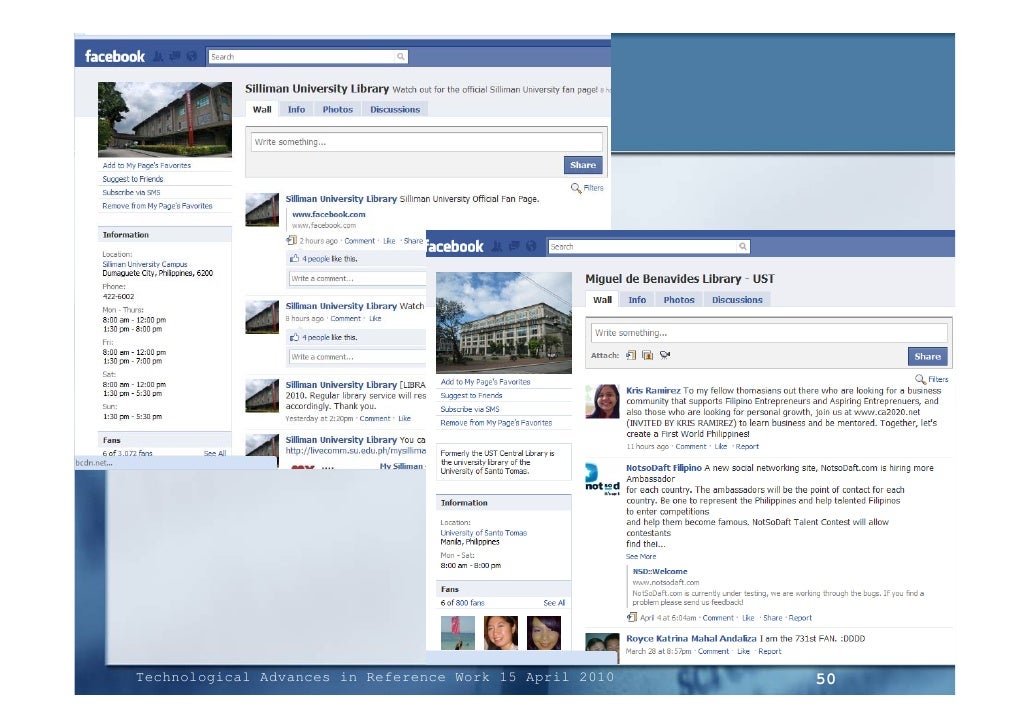Open the Info tab on Miguel de Benavides Library
The height and width of the screenshot is (728, 1030).
tap(637, 300)
